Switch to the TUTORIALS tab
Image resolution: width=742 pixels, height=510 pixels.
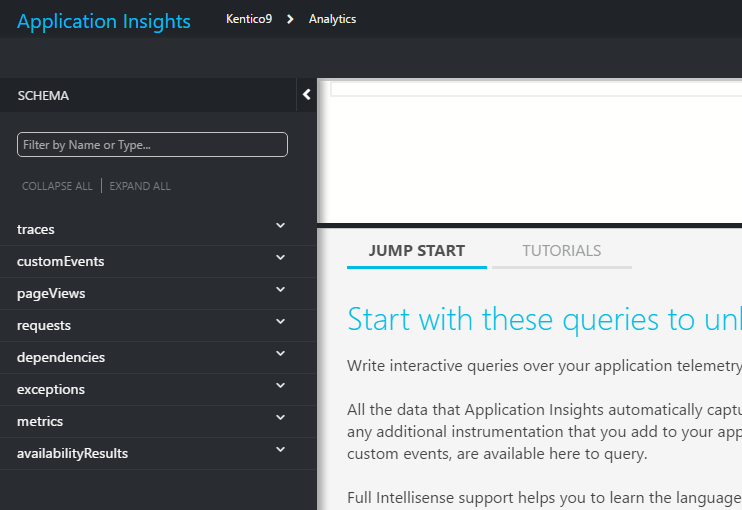(x=562, y=251)
